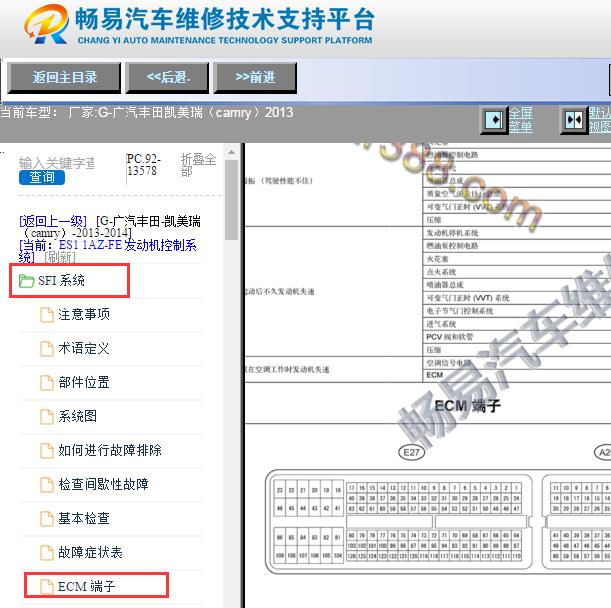Click the page icon beside 部件位置
Viewport: 611px width, 608px height.
coord(47,383)
